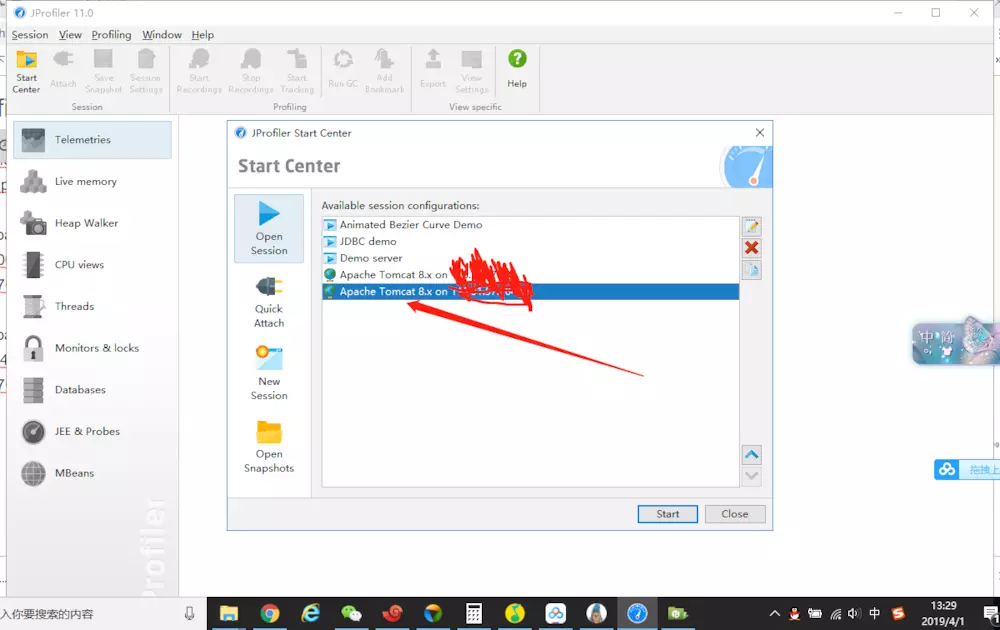The image size is (1000, 630).
Task: Click the Stop Recordings toolbar icon
Action: (251, 71)
